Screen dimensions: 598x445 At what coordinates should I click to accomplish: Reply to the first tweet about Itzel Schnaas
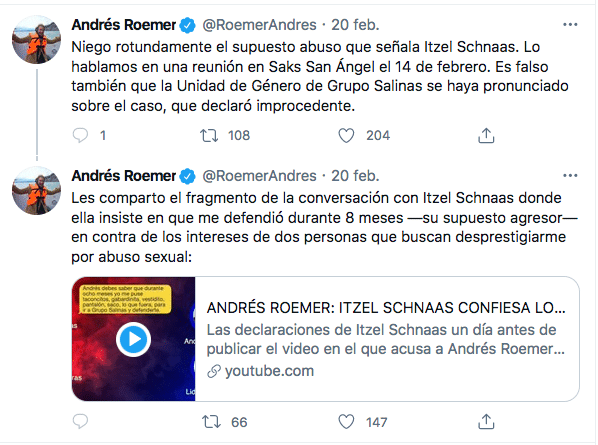point(80,135)
